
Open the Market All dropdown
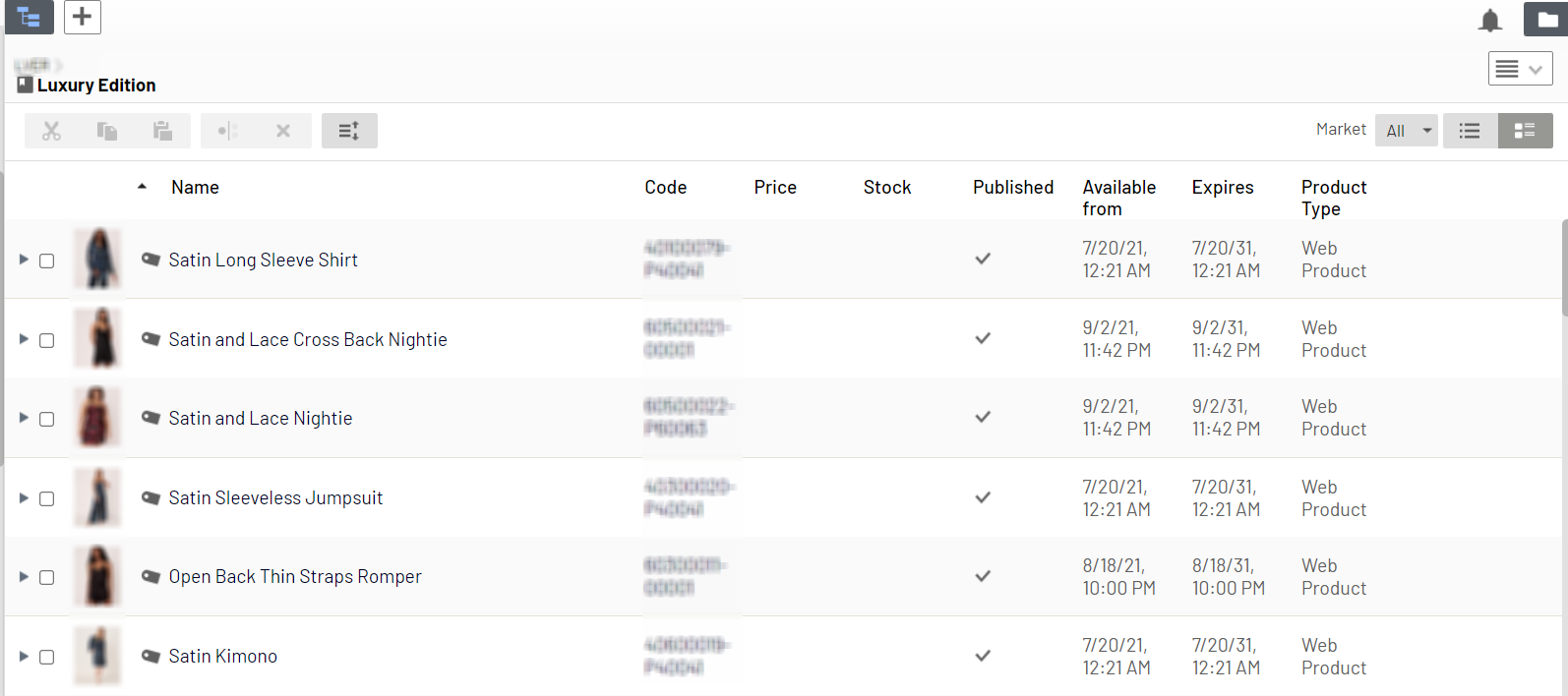pos(1407,131)
